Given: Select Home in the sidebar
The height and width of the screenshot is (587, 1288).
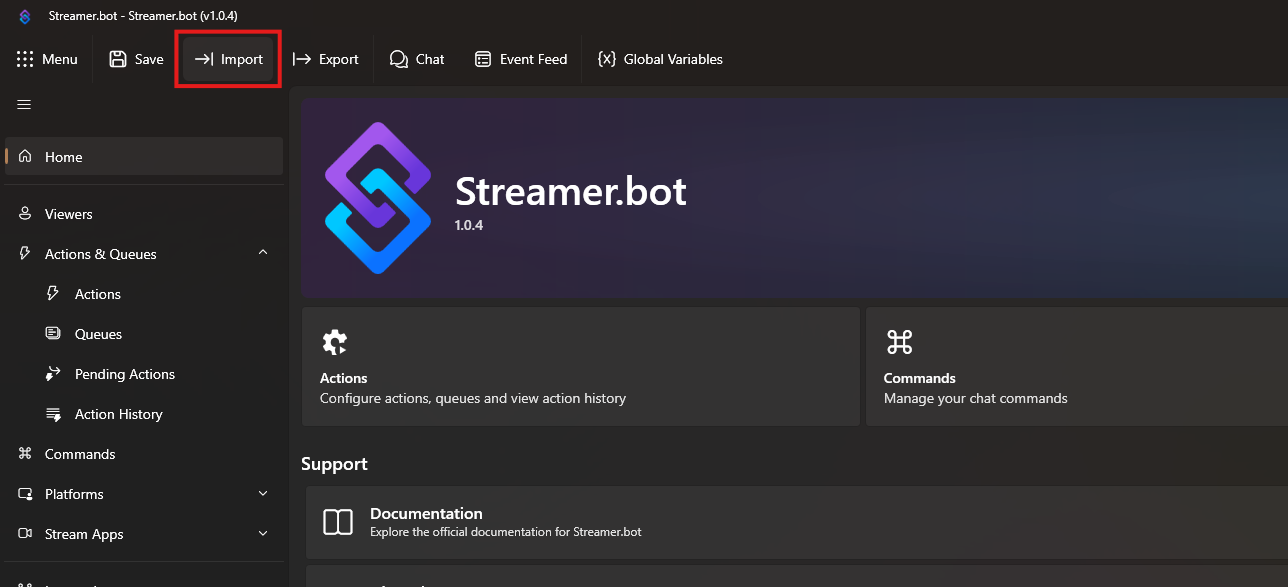Looking at the screenshot, I should coord(64,157).
